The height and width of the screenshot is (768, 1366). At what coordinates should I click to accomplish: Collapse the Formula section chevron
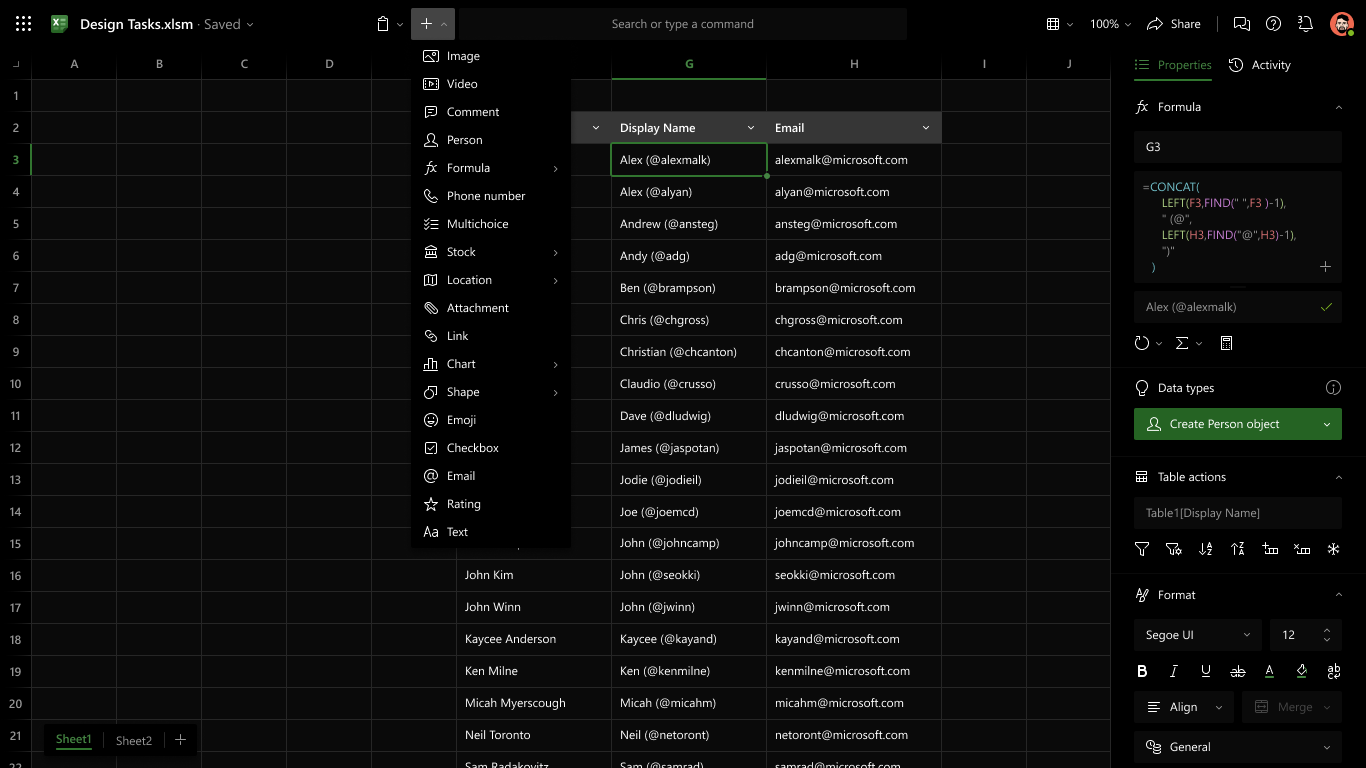click(1338, 107)
